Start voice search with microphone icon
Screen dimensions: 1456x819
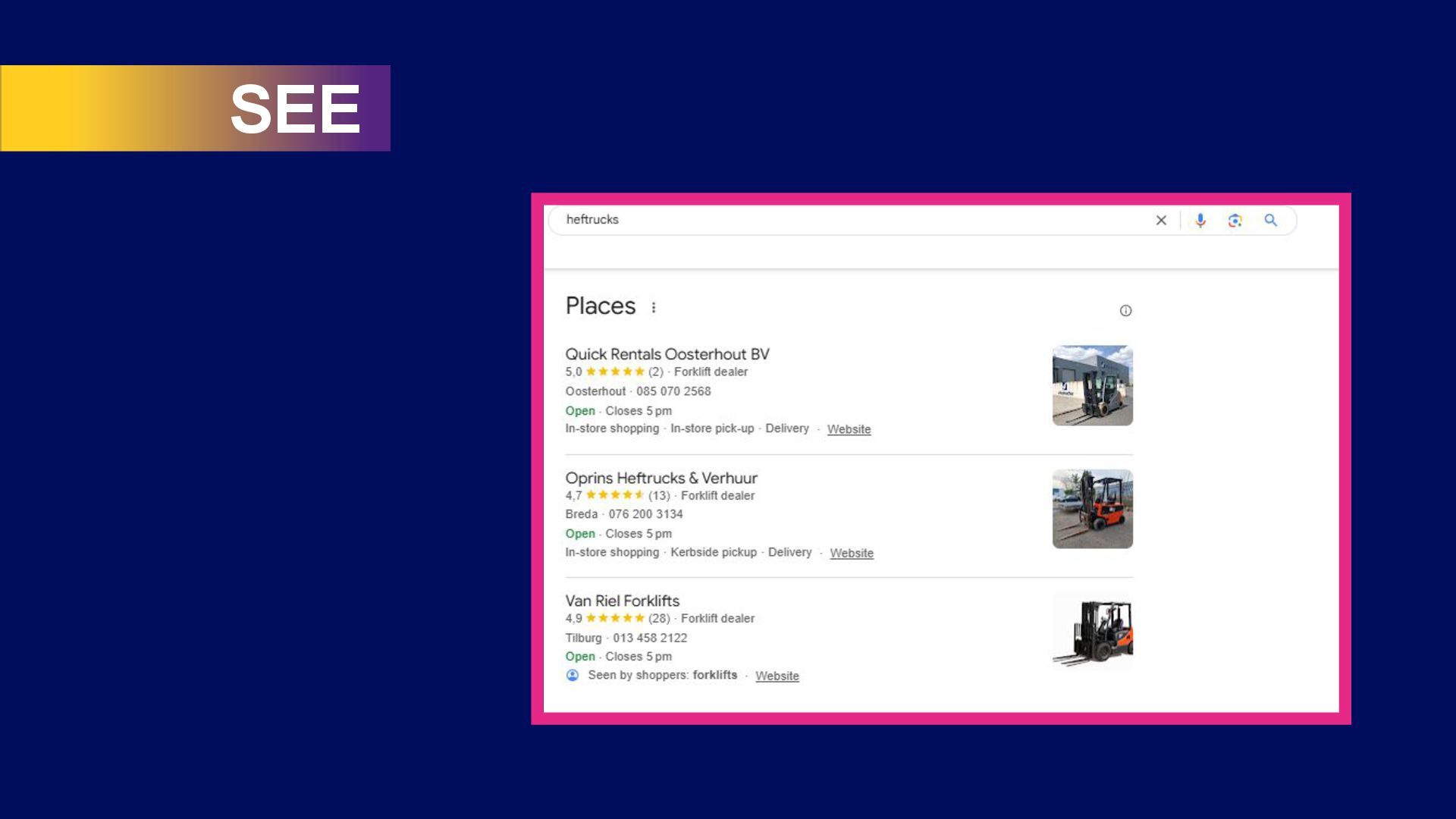click(x=1200, y=221)
